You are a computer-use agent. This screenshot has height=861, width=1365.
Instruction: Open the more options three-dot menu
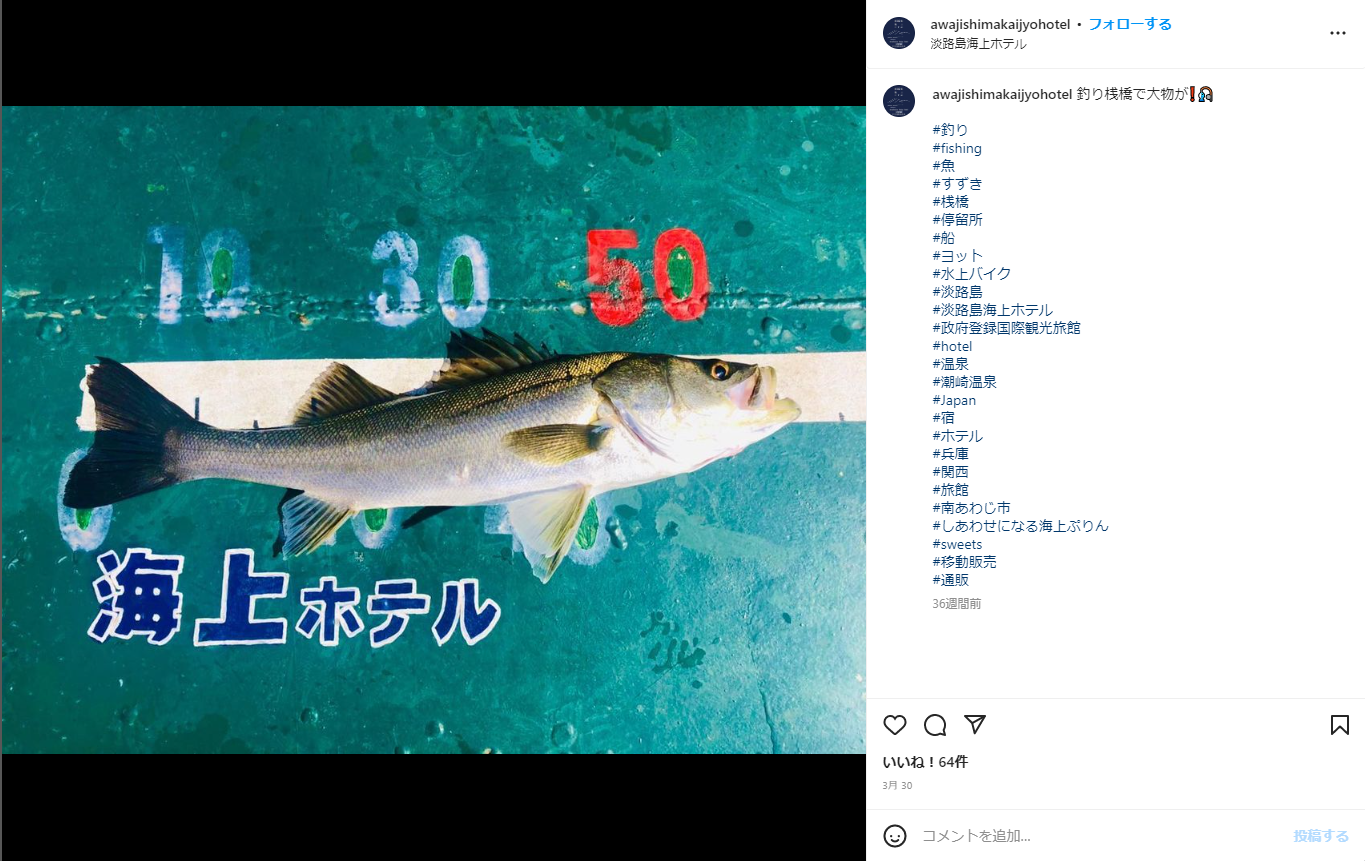coord(1338,33)
